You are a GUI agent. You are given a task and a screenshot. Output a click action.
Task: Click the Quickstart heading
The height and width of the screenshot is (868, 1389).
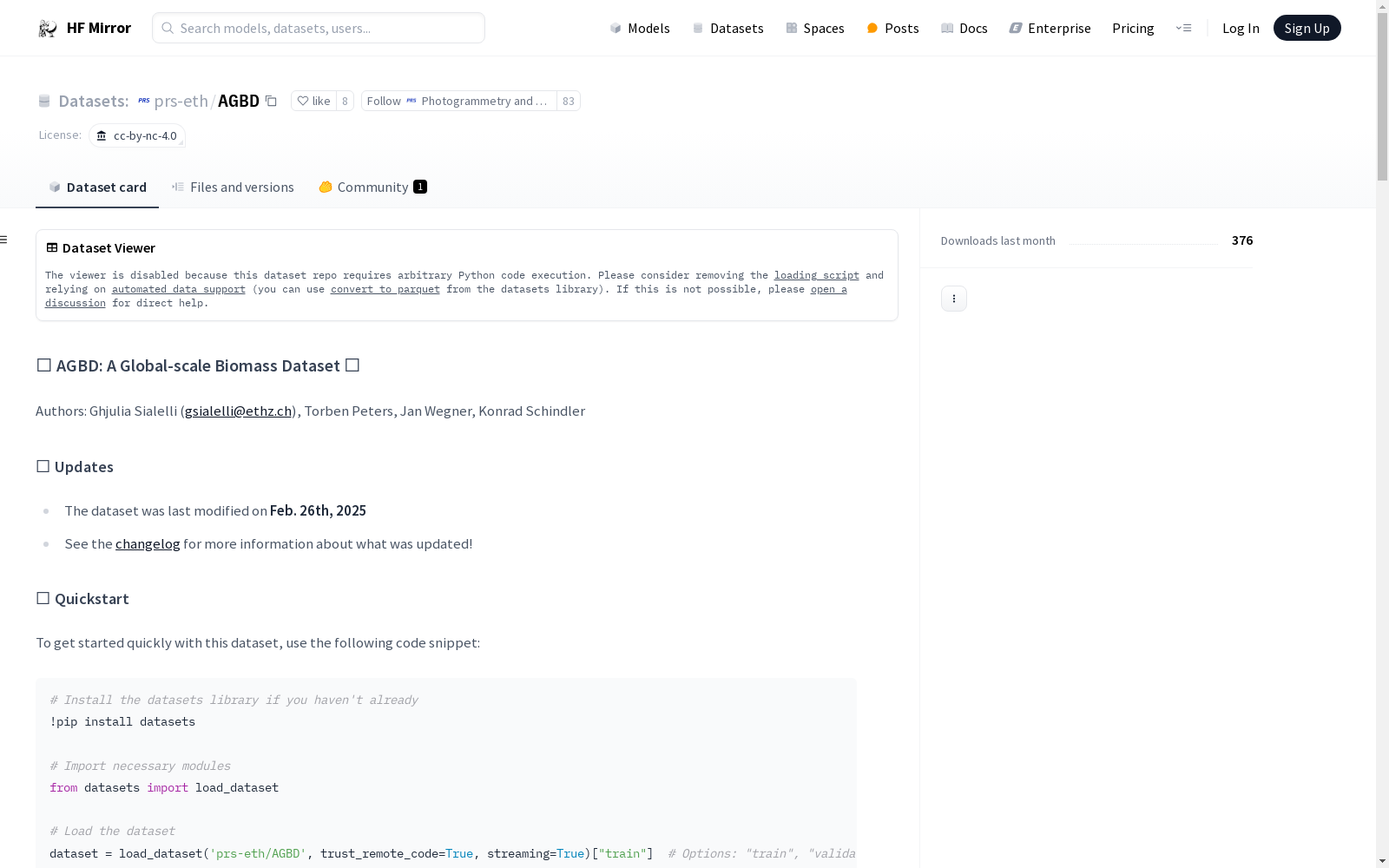82,599
